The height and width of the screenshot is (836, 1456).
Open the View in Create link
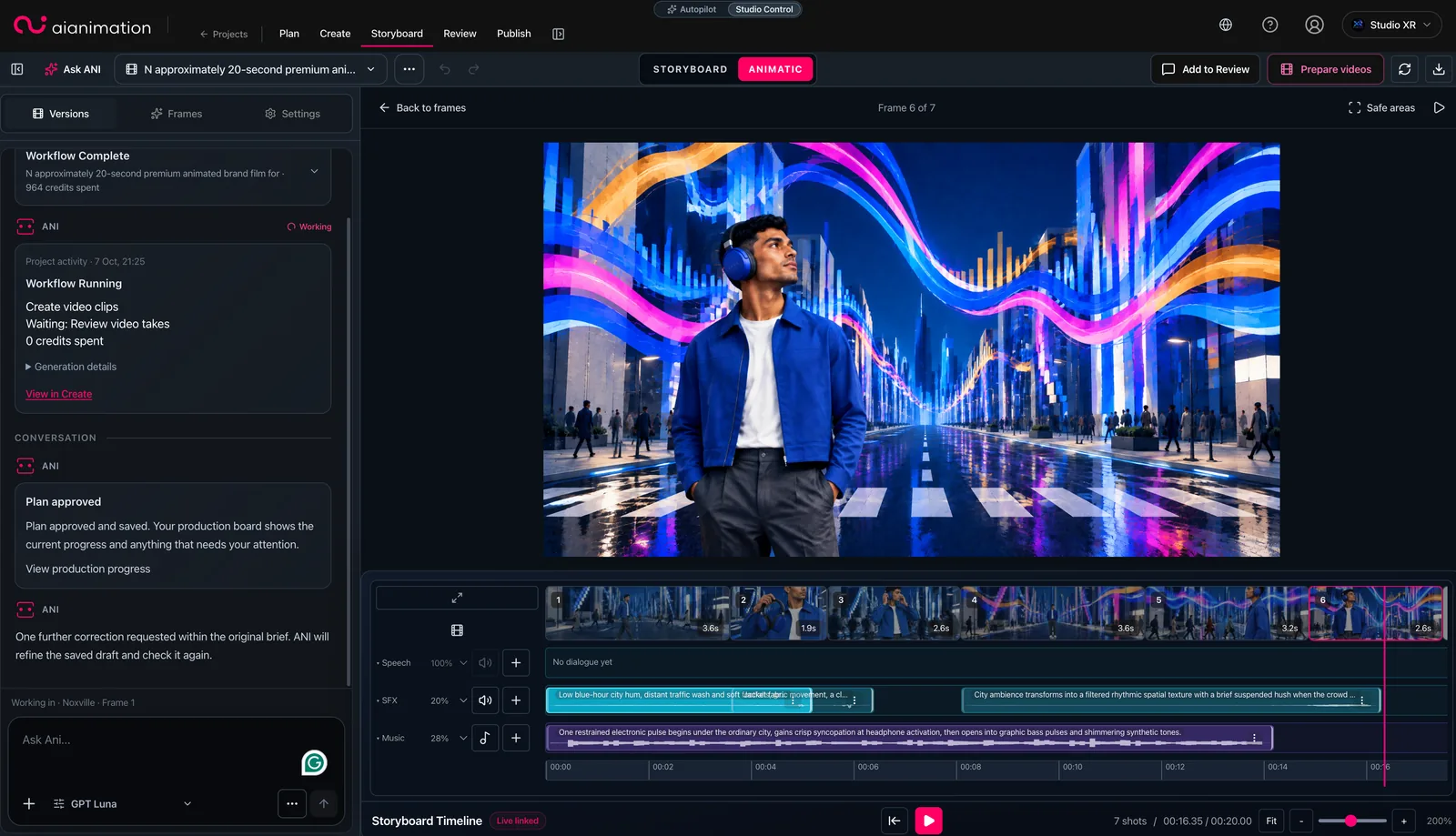59,394
